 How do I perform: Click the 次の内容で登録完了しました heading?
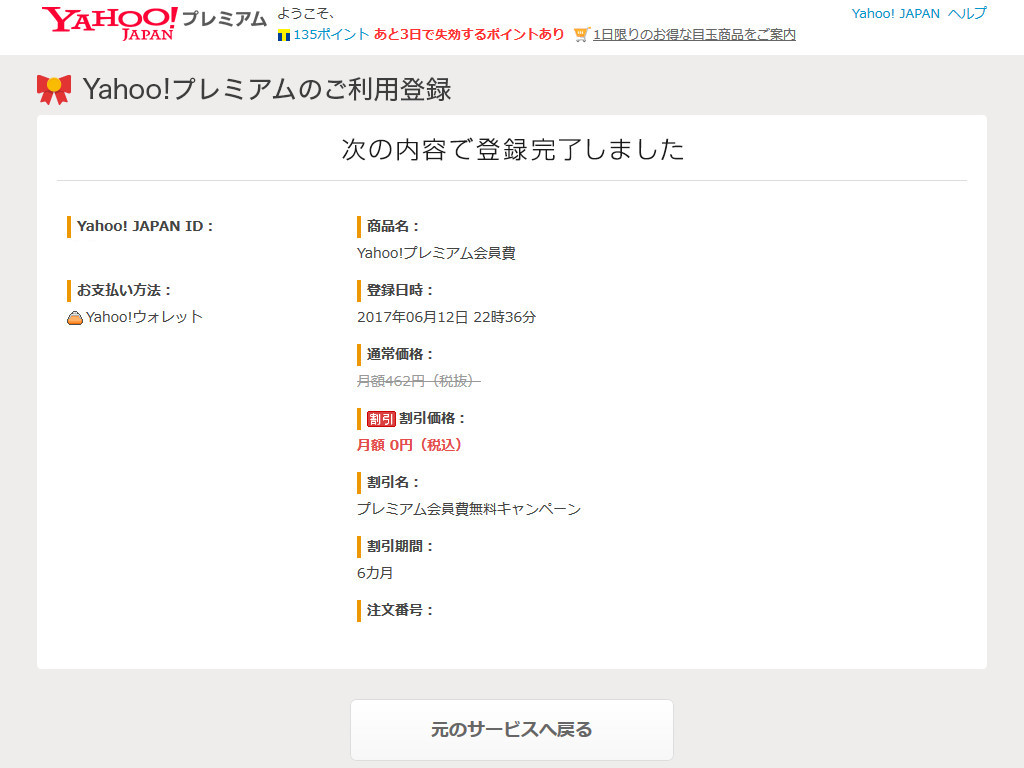click(x=512, y=150)
